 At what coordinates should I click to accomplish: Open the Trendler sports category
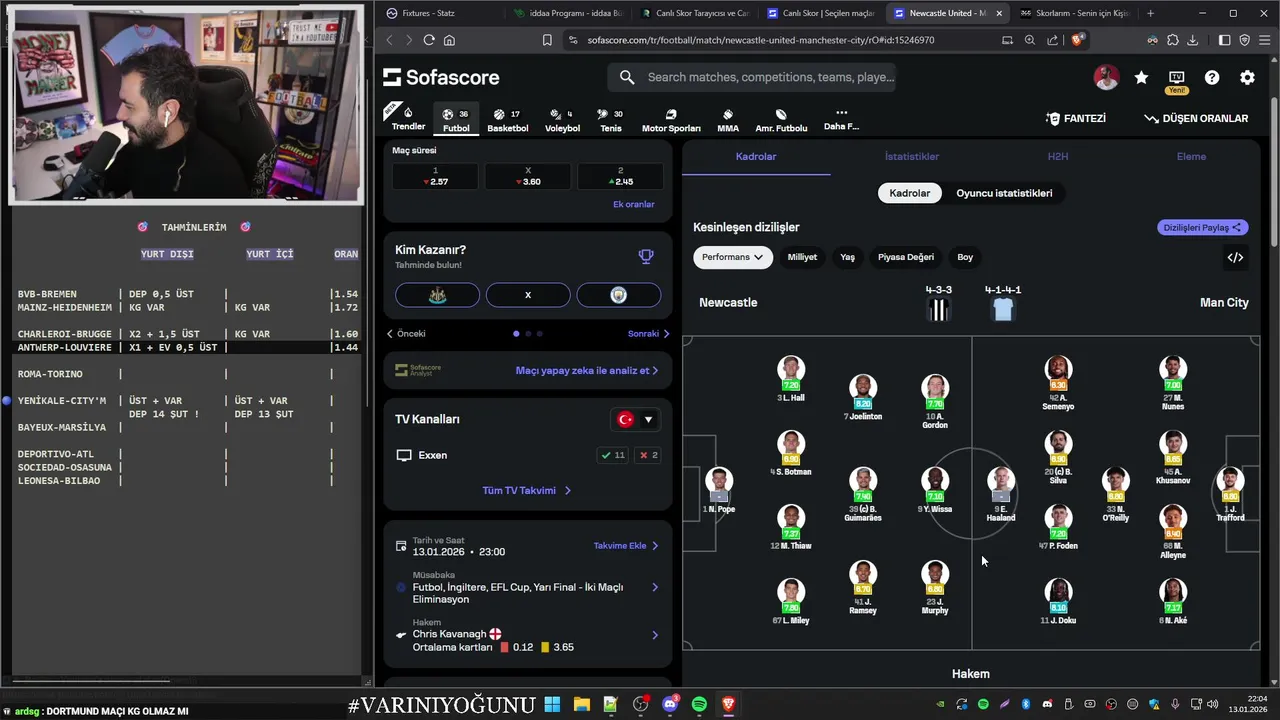click(x=408, y=119)
